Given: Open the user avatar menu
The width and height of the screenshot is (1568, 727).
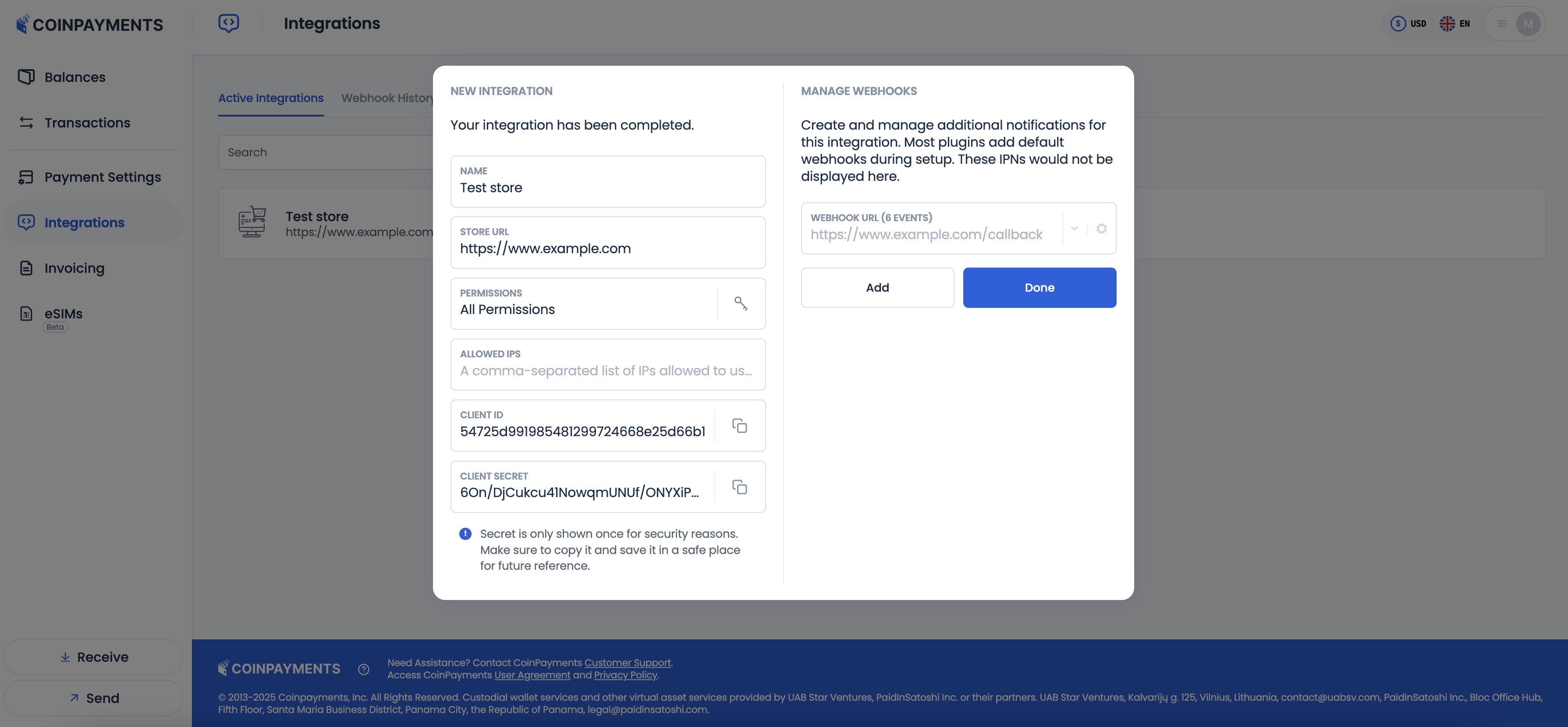Looking at the screenshot, I should [x=1528, y=24].
